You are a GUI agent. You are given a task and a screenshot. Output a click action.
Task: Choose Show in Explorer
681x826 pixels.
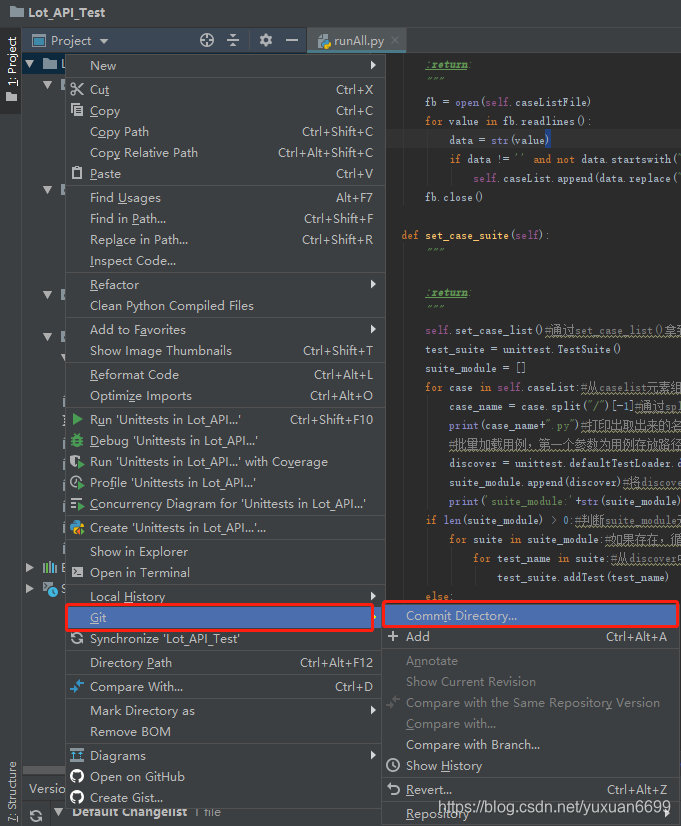[225, 552]
